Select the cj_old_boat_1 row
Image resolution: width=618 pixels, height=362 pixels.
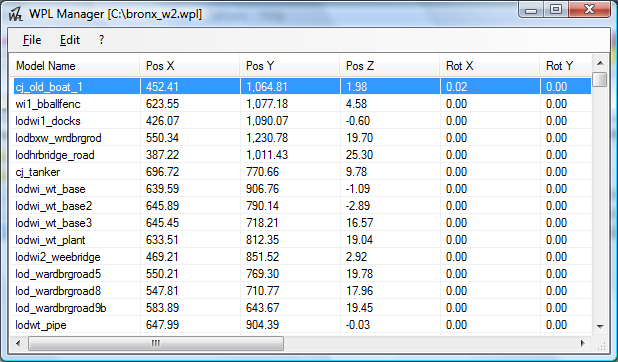302,87
